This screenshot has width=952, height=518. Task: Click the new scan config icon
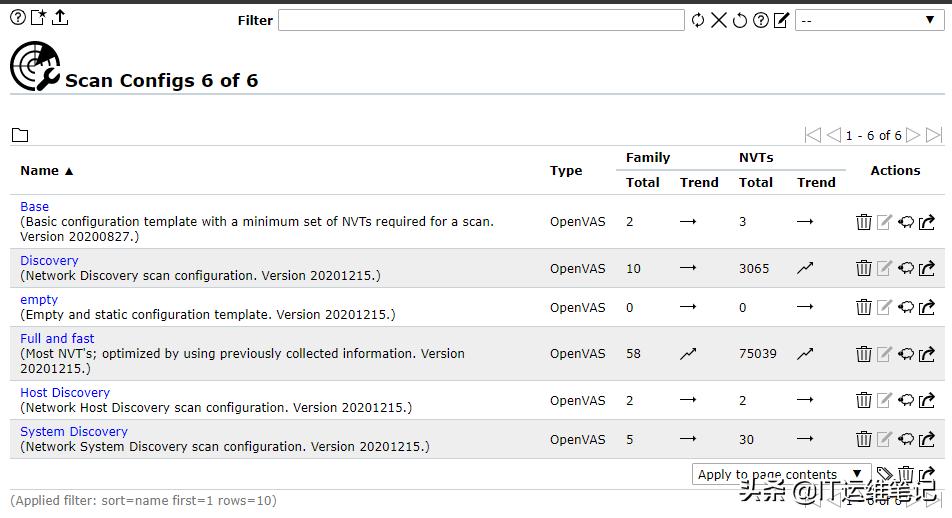(x=38, y=17)
